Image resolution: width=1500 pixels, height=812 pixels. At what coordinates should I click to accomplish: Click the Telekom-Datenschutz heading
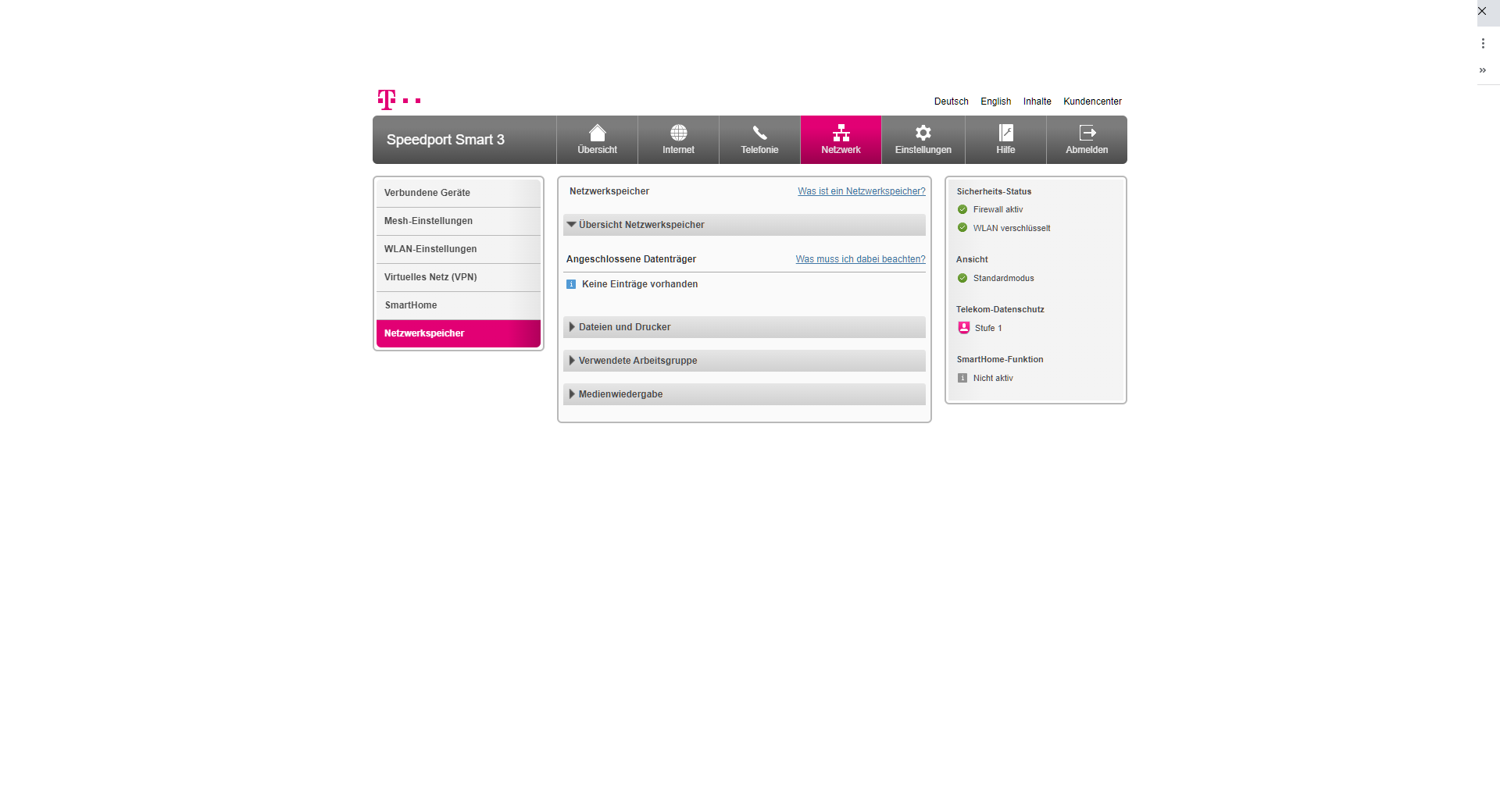1000,309
